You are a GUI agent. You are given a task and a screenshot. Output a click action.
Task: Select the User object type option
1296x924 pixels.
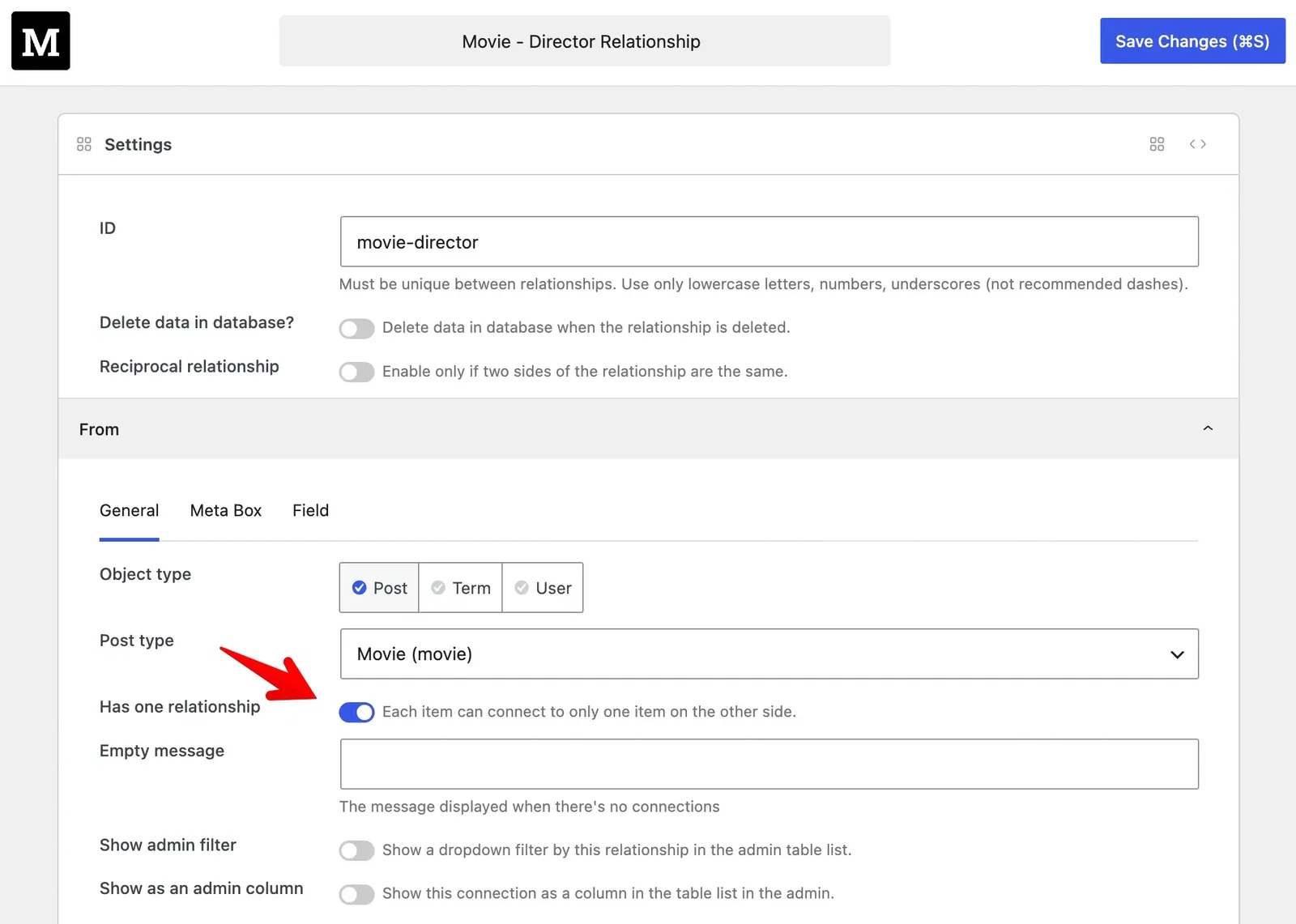pos(543,588)
